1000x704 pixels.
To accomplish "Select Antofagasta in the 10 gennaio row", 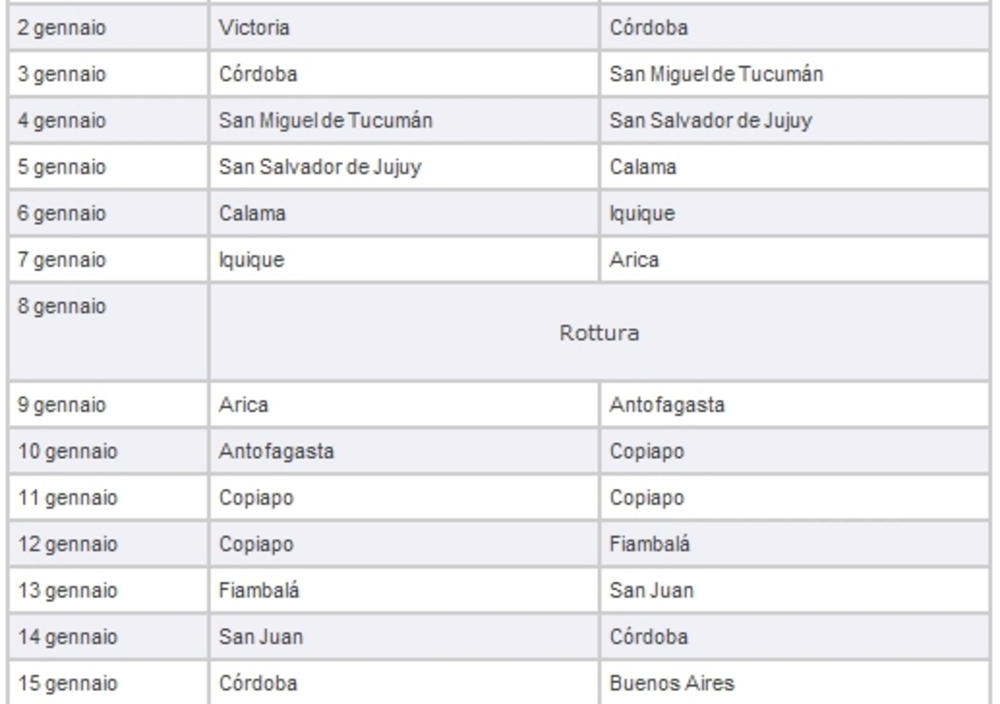I will 276,452.
